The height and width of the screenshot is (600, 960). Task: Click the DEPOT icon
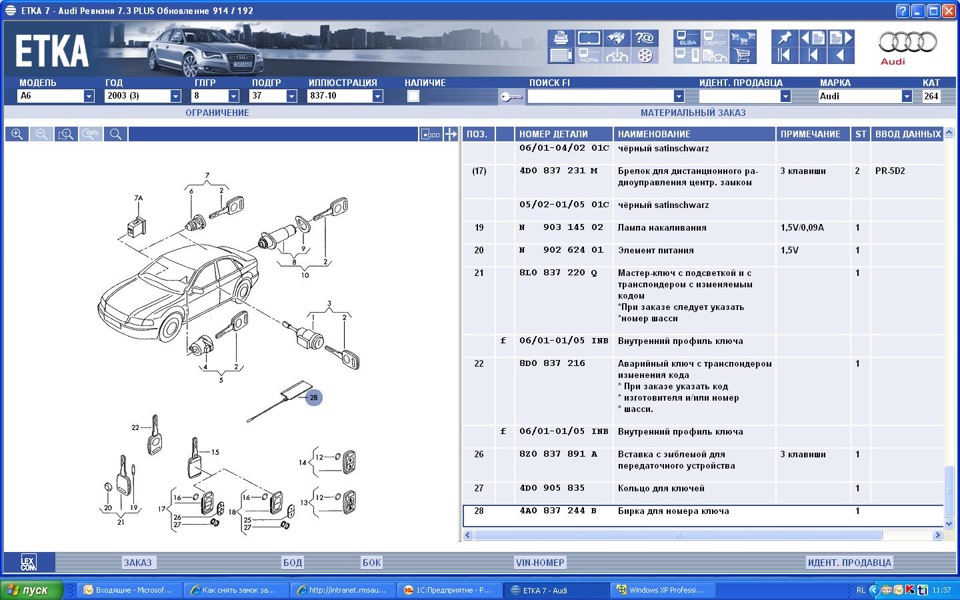(x=714, y=38)
